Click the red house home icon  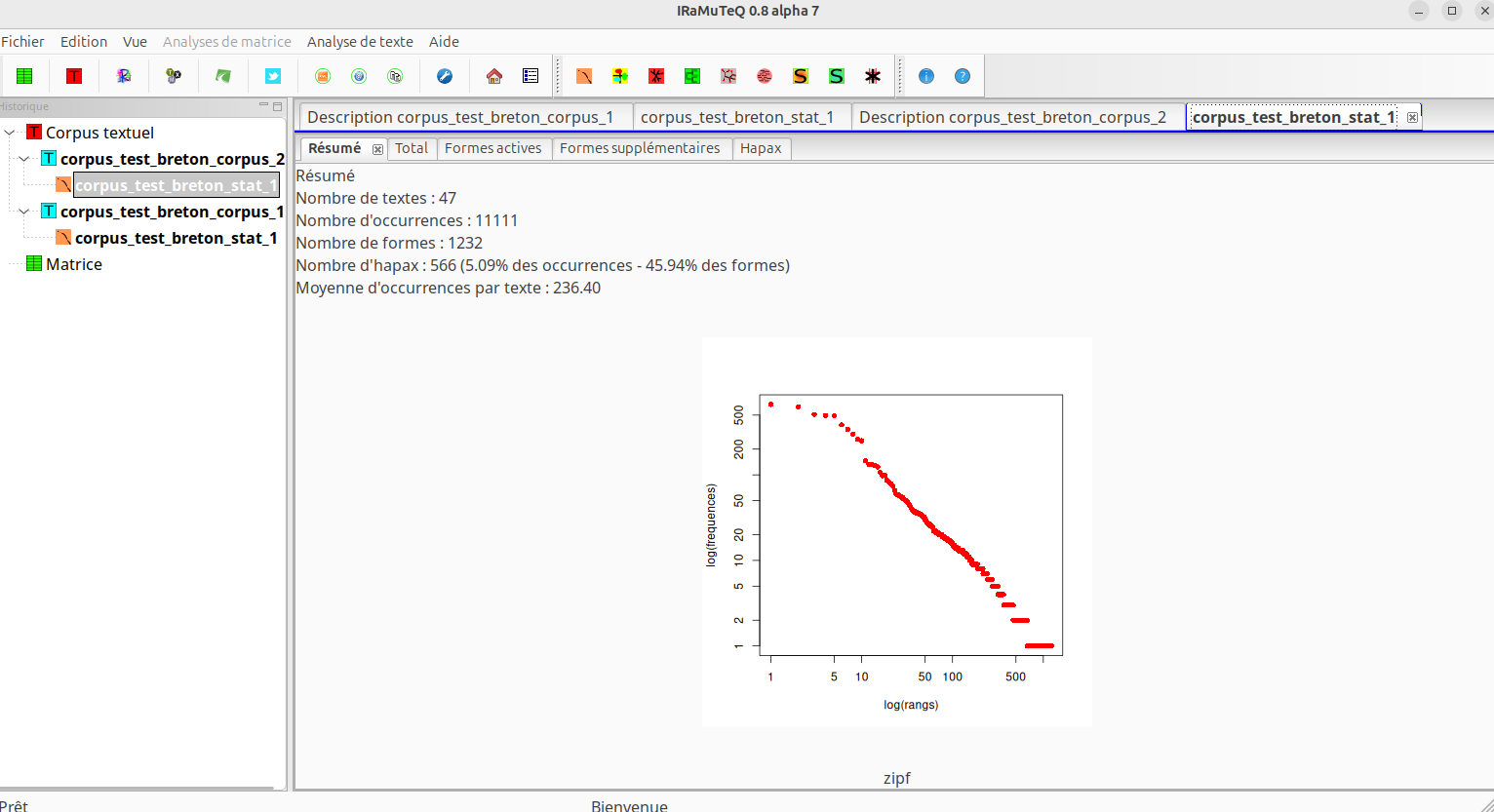tap(494, 76)
